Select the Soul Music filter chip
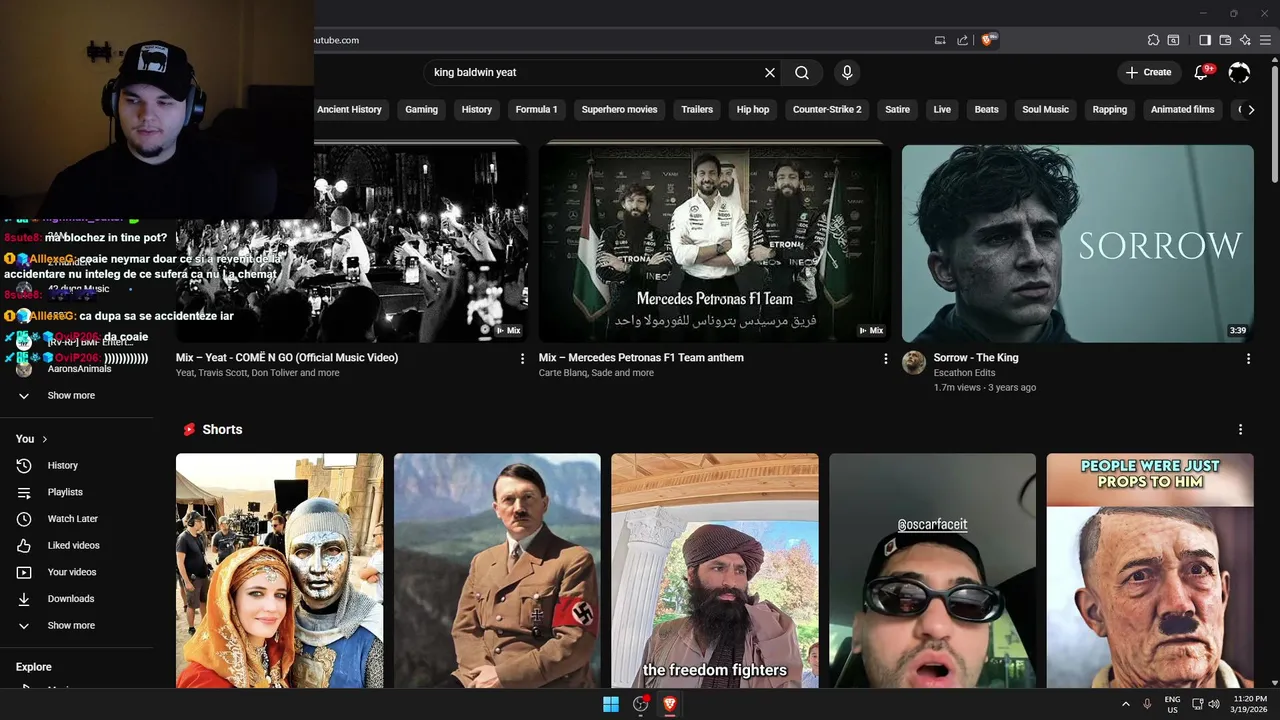Image resolution: width=1280 pixels, height=720 pixels. pyautogui.click(x=1045, y=110)
